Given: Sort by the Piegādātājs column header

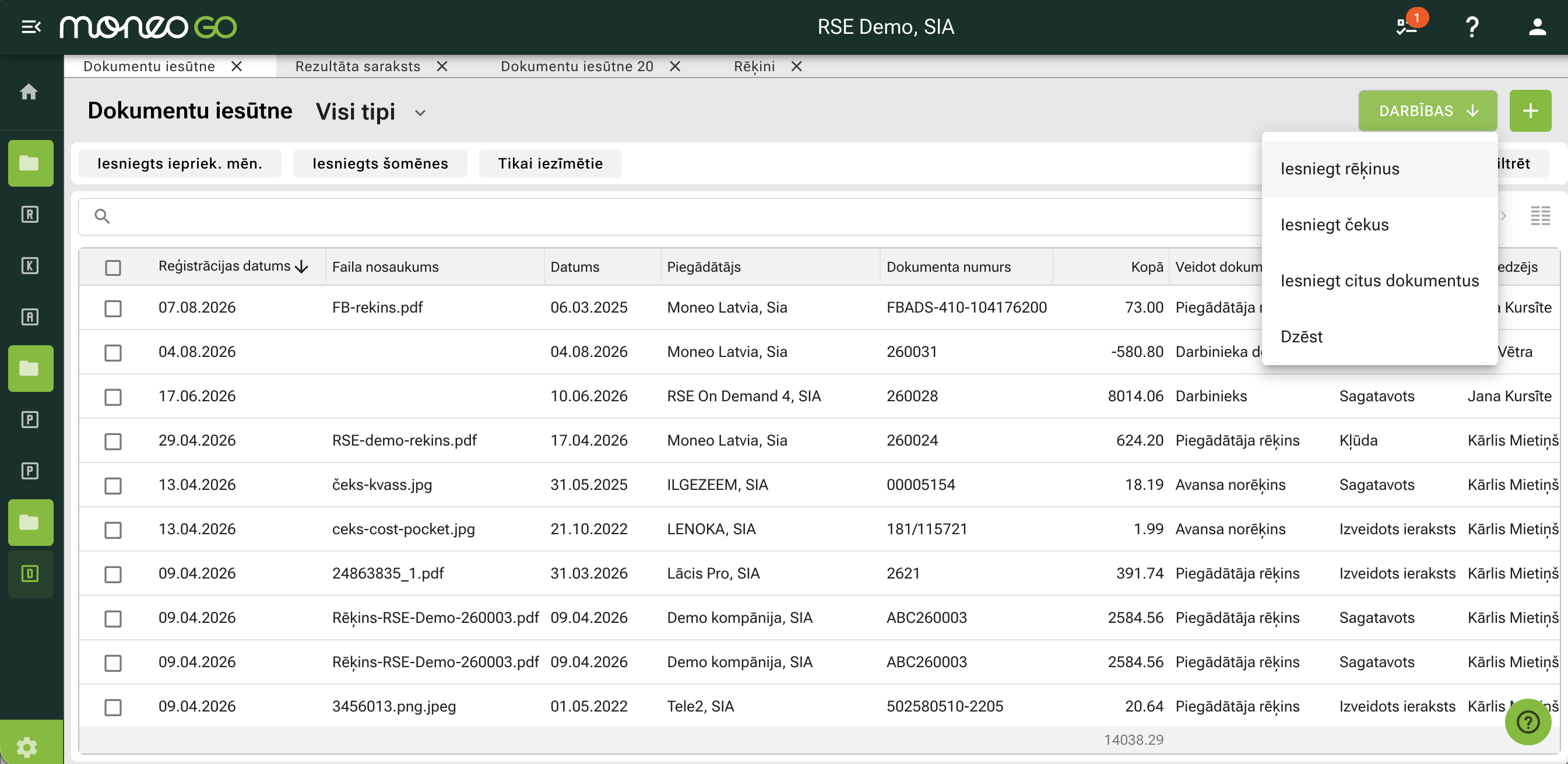Looking at the screenshot, I should pyautogui.click(x=704, y=267).
